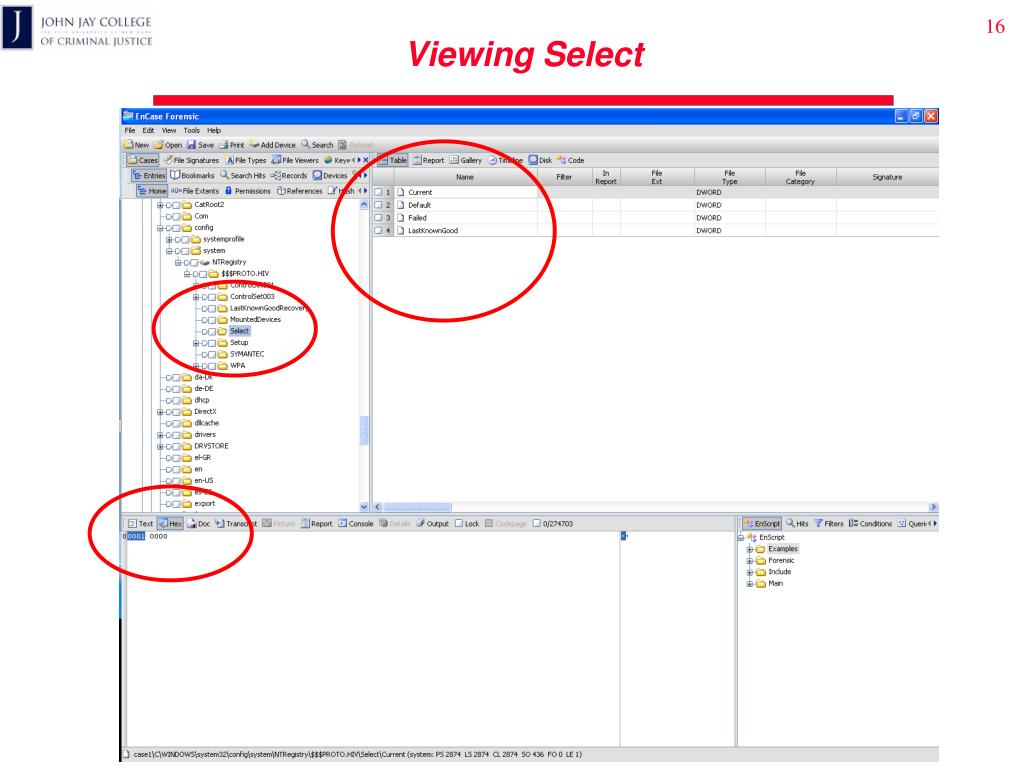Open the File Signatures view

click(x=191, y=160)
